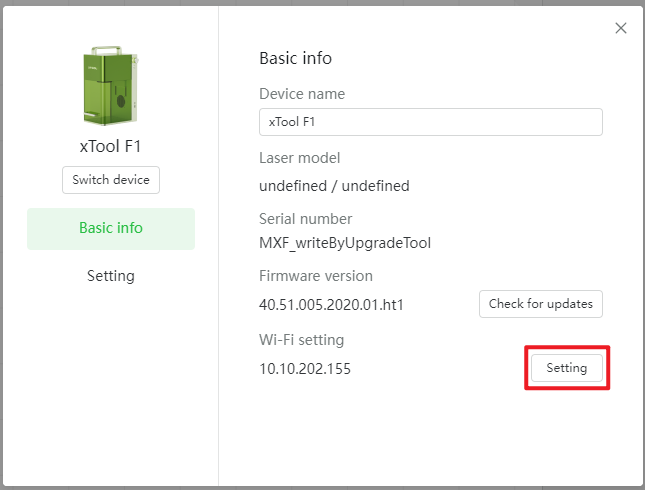Screen dimensions: 645x490
Task: Select the Basic info tab
Action: (x=111, y=228)
